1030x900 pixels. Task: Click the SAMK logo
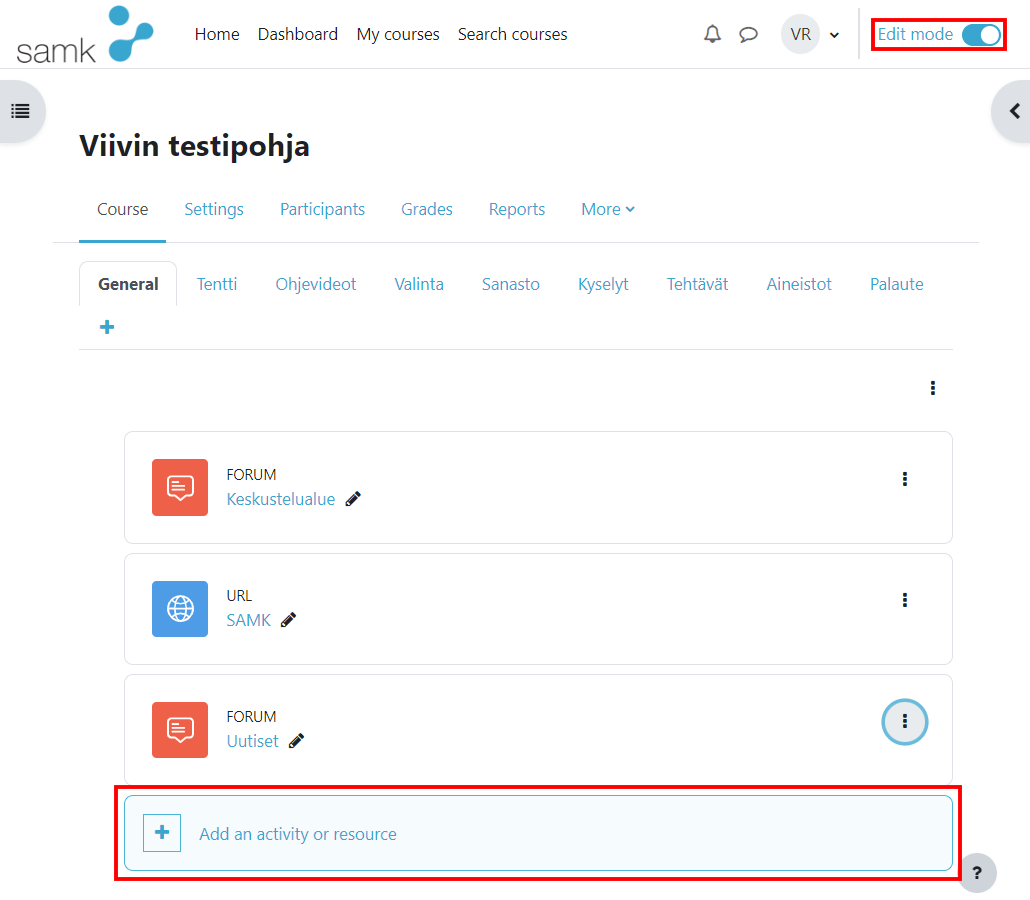(83, 34)
